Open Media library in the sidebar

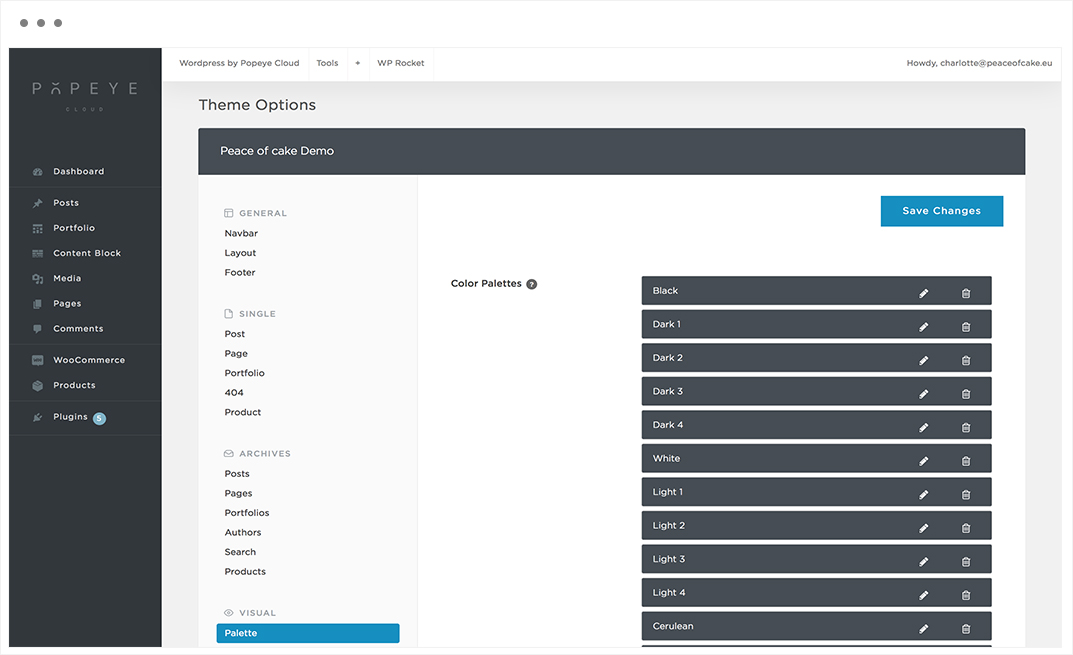tap(67, 279)
